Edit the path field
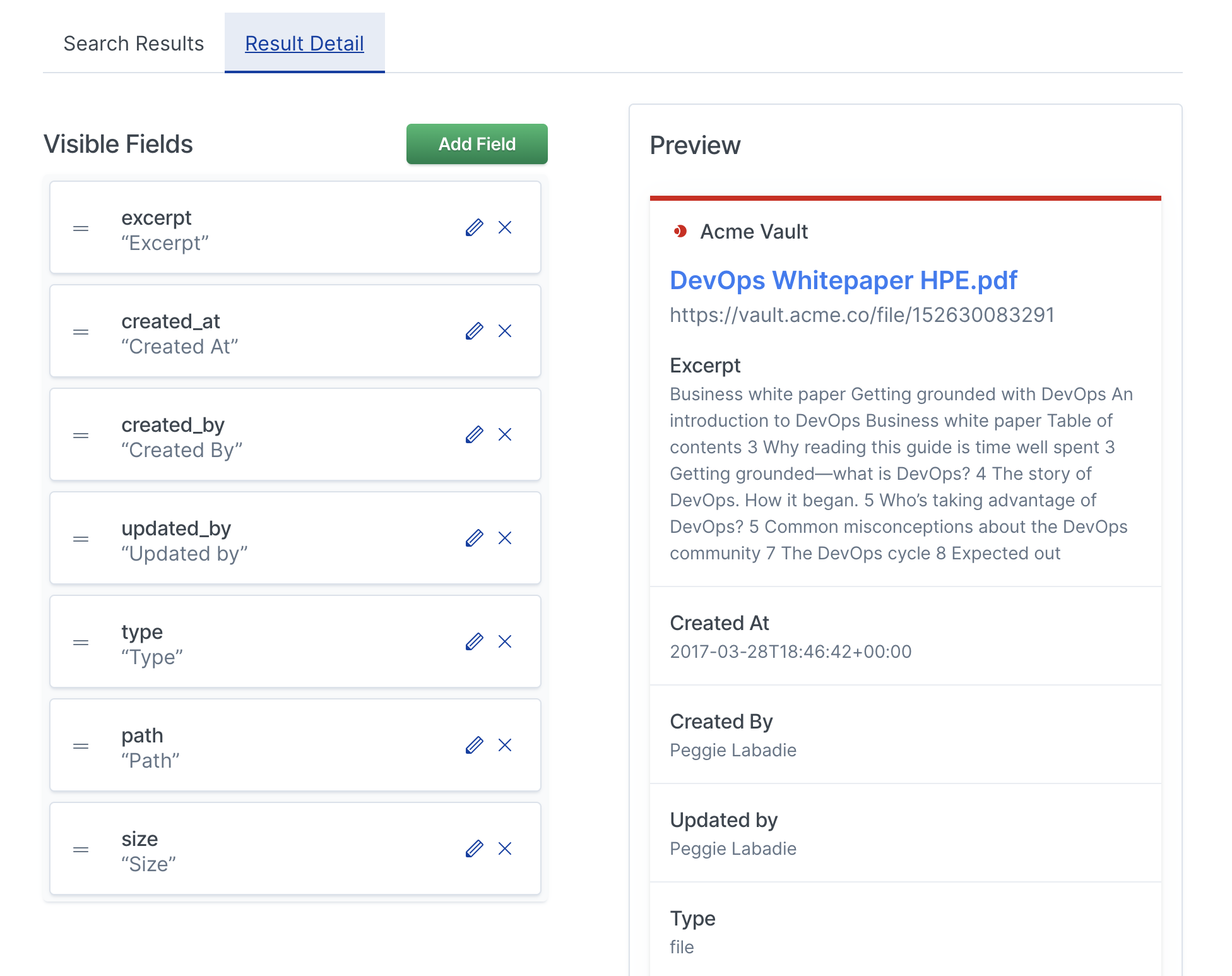Image resolution: width=1232 pixels, height=976 pixels. click(474, 745)
